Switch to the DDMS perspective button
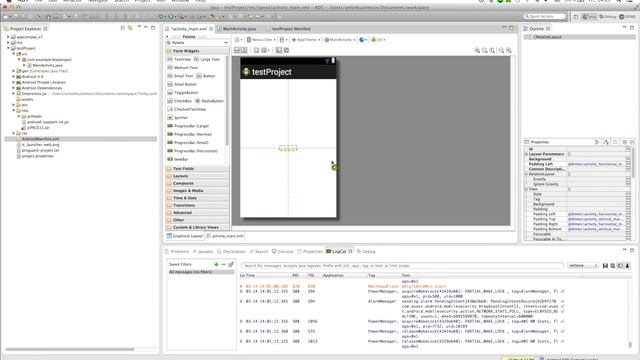This screenshot has width=640, height=360. (x=627, y=16)
